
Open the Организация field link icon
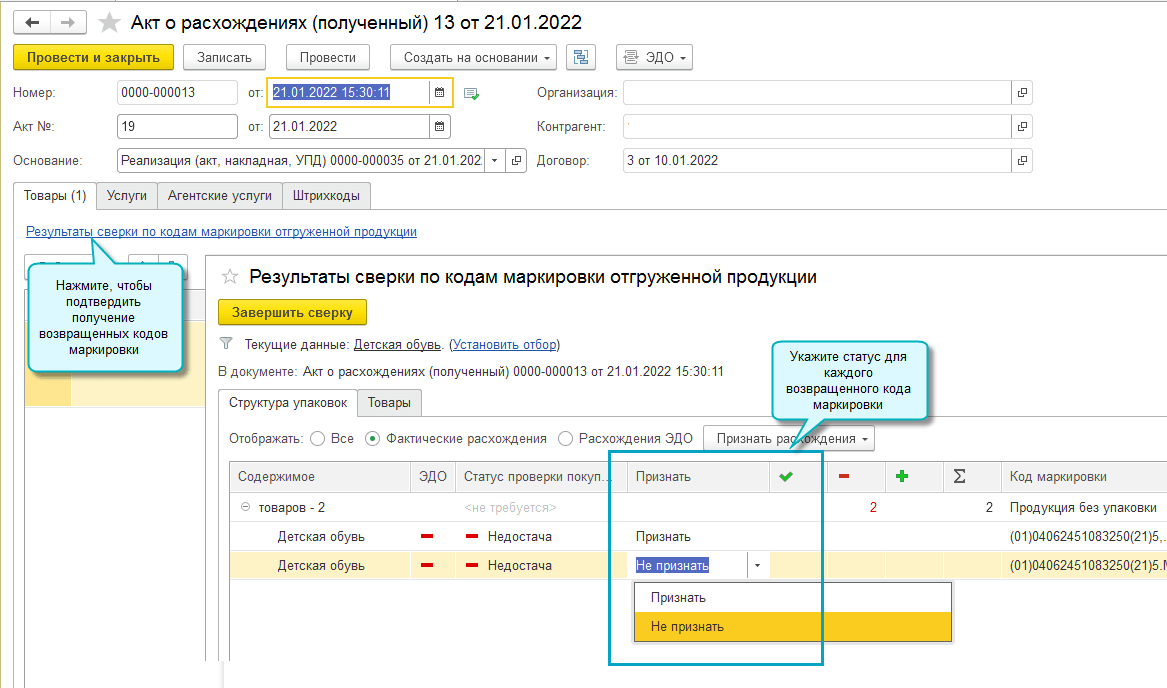[1022, 92]
